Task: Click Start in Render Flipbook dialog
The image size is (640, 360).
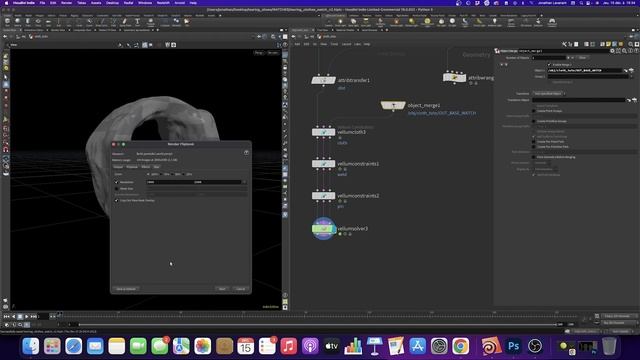Action: pos(222,289)
